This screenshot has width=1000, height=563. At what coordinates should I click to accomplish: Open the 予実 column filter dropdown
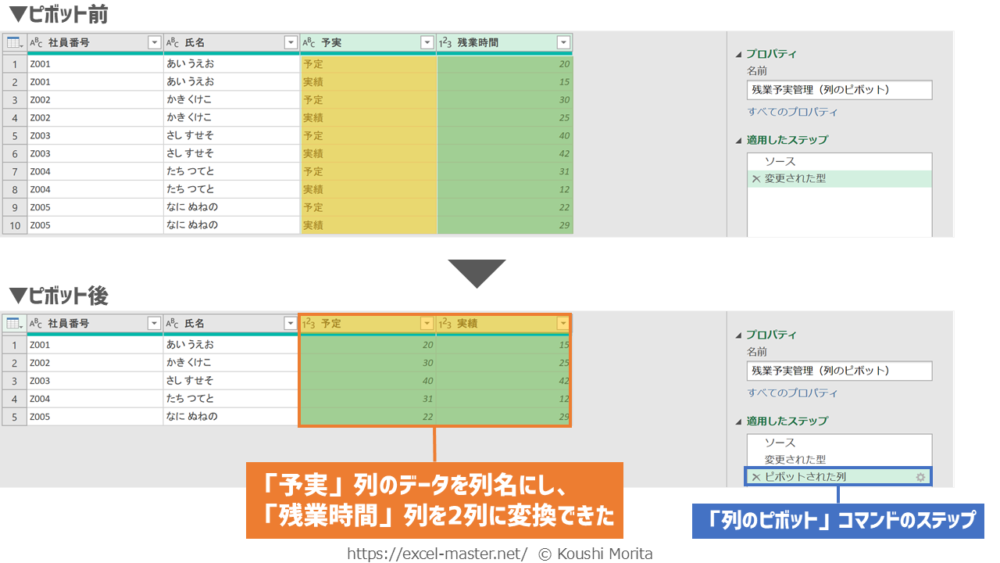pyautogui.click(x=427, y=43)
